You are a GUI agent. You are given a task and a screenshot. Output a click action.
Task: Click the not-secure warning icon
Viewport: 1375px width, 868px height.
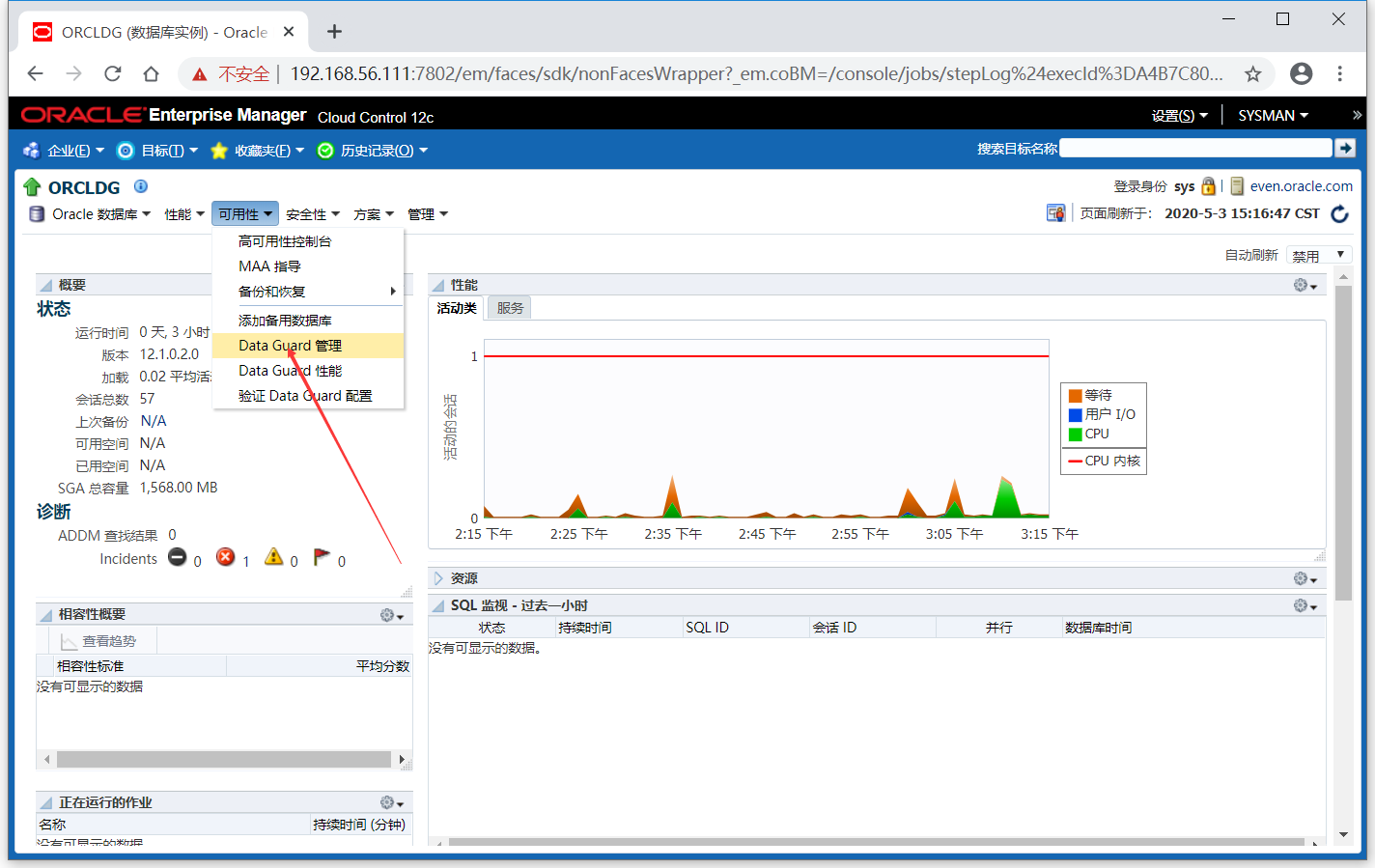(200, 74)
